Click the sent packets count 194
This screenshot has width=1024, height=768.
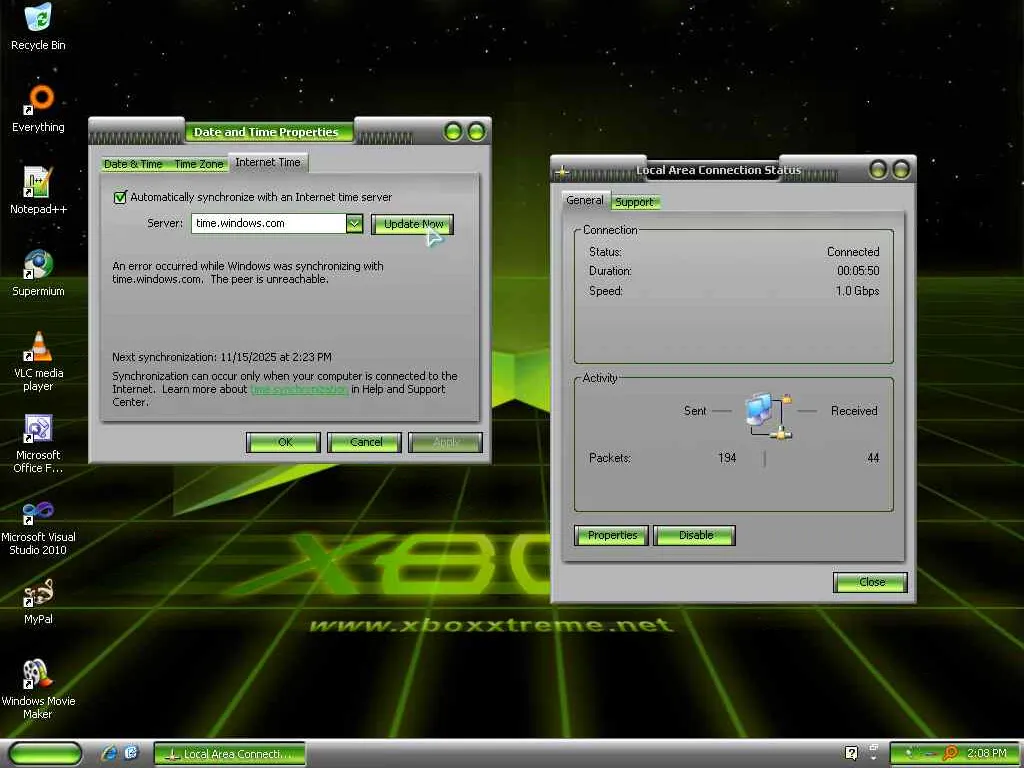pyautogui.click(x=727, y=458)
